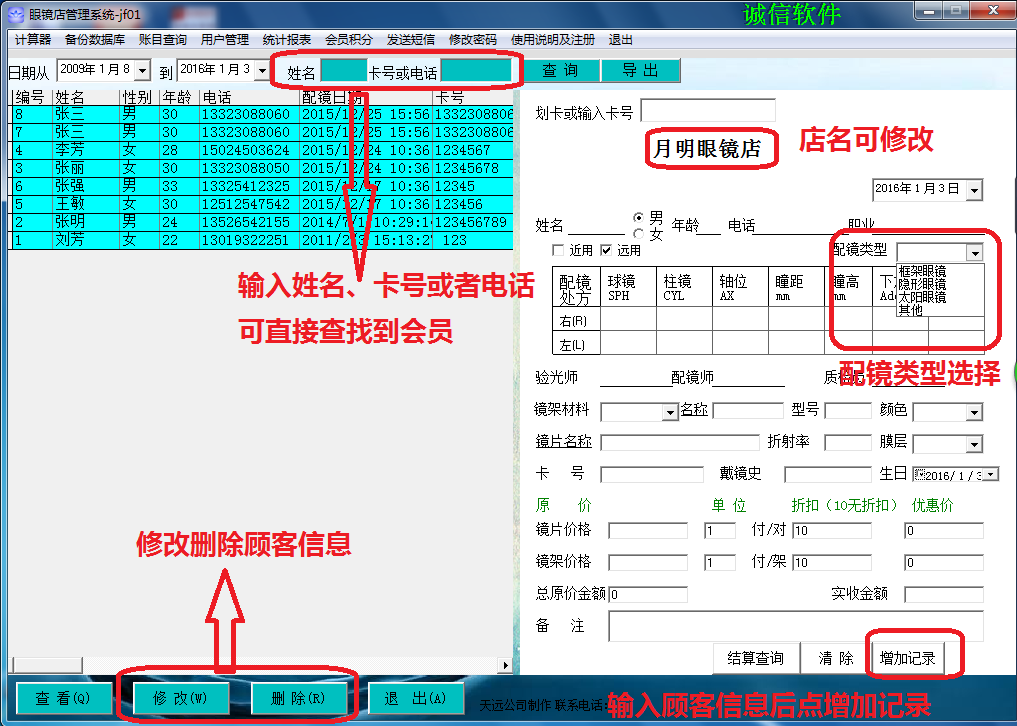Click the 名称 link label
Viewport: 1017px width, 726px height.
(693, 409)
